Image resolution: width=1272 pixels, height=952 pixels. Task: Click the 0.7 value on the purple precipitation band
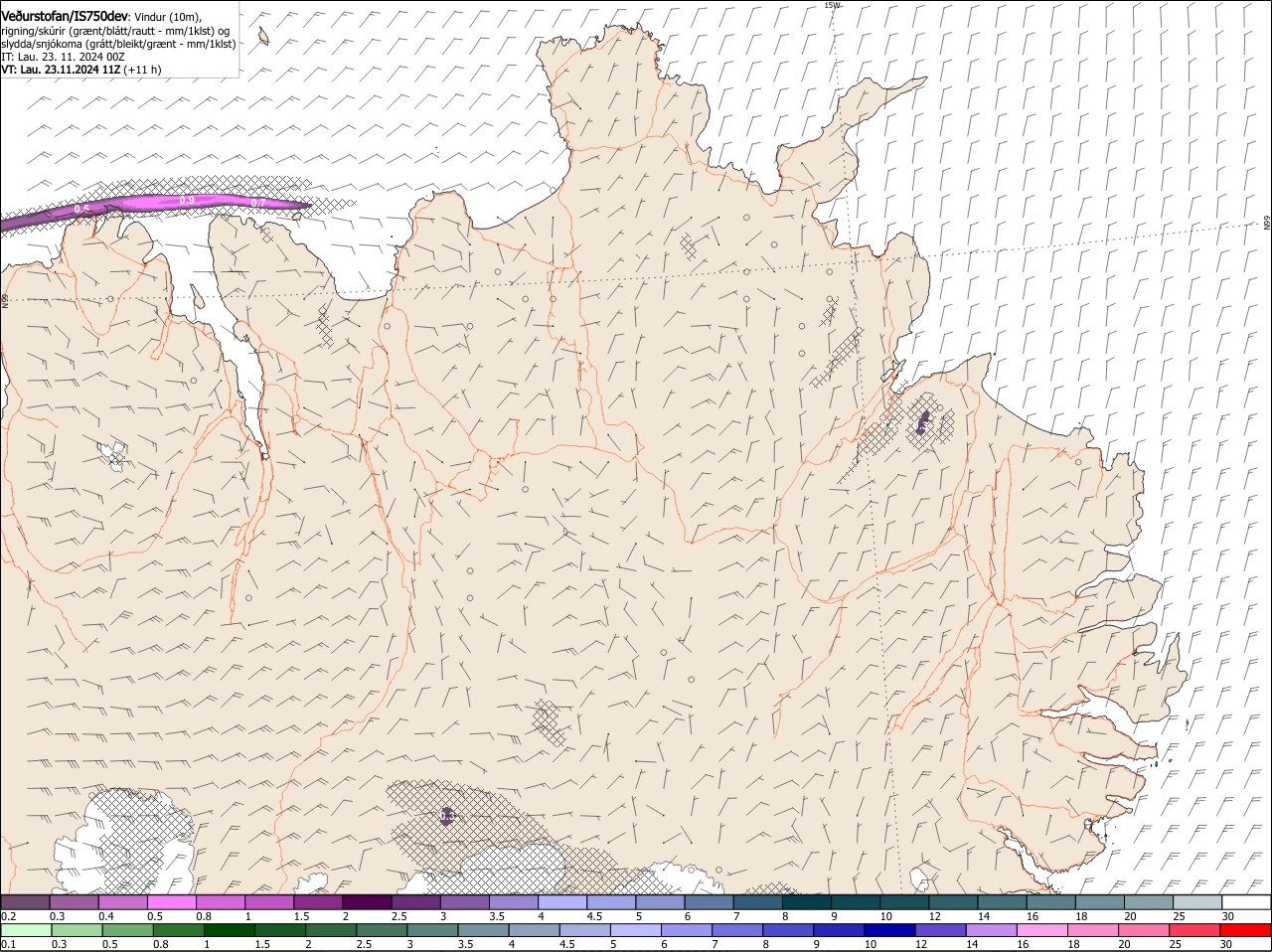258,204
